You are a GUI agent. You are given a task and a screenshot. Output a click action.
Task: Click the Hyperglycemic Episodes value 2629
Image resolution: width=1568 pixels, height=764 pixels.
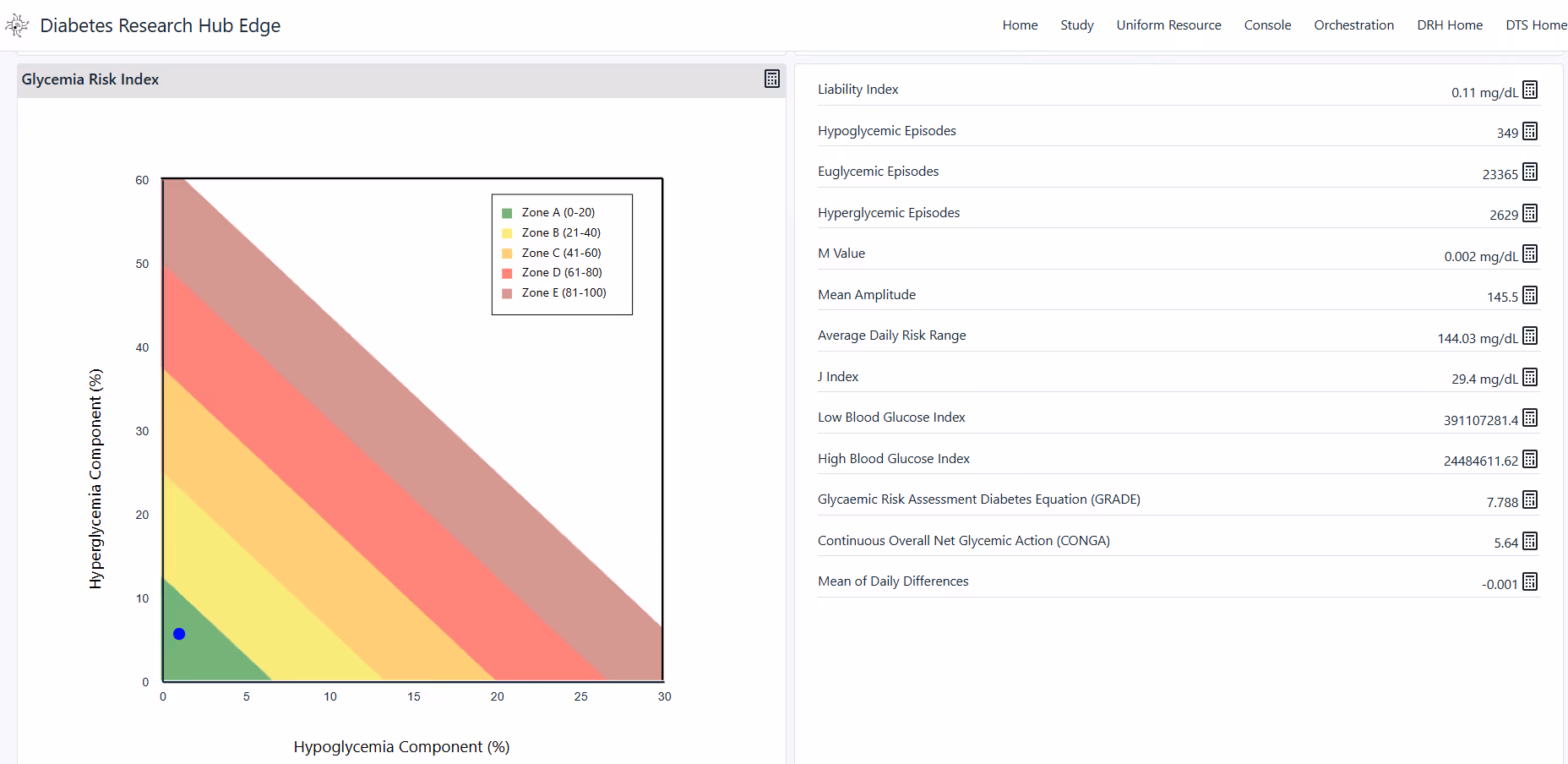pyautogui.click(x=1504, y=216)
